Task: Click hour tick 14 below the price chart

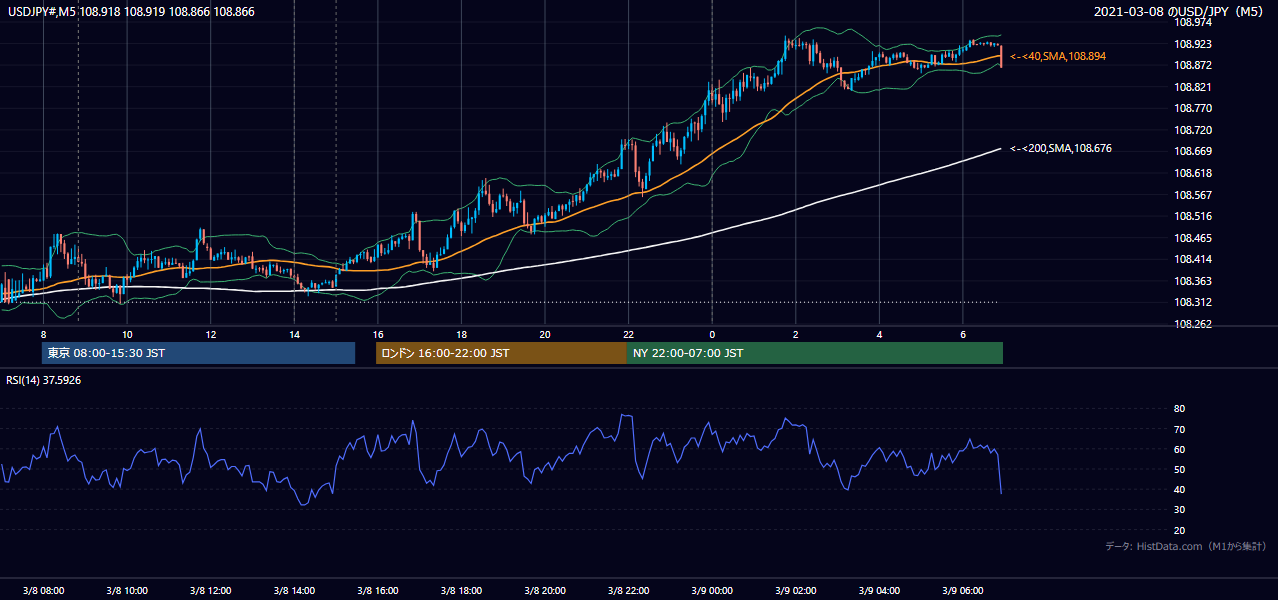Action: (x=294, y=334)
